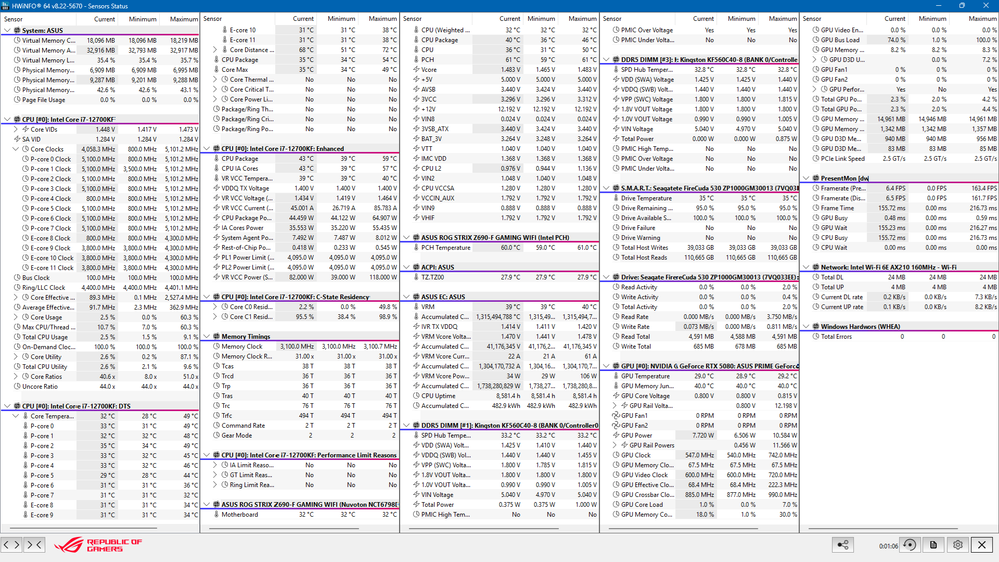Screen dimensions: 999x562
Task: Click the icon beside S.M.A.R.T.: Seagate FireCuda 530
Action: point(615,189)
